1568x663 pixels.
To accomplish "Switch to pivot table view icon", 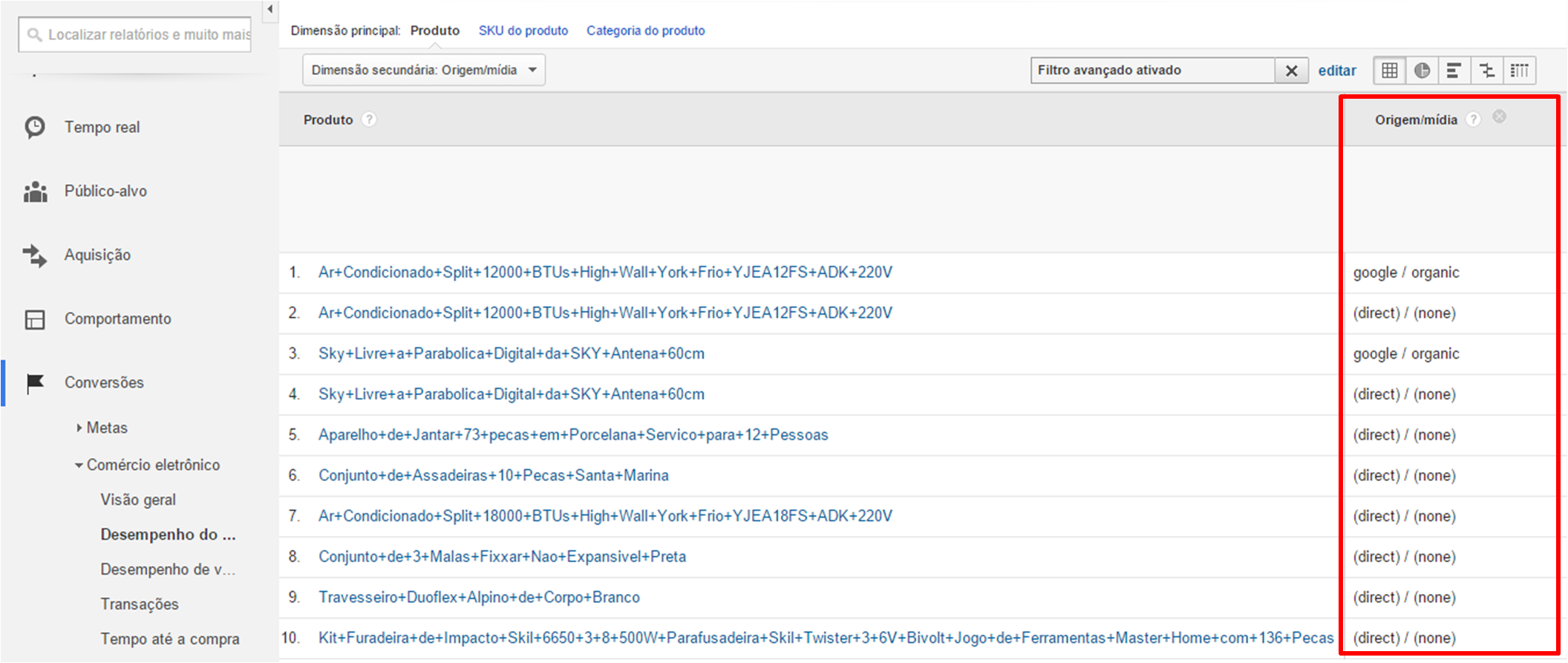I will pyautogui.click(x=1520, y=71).
